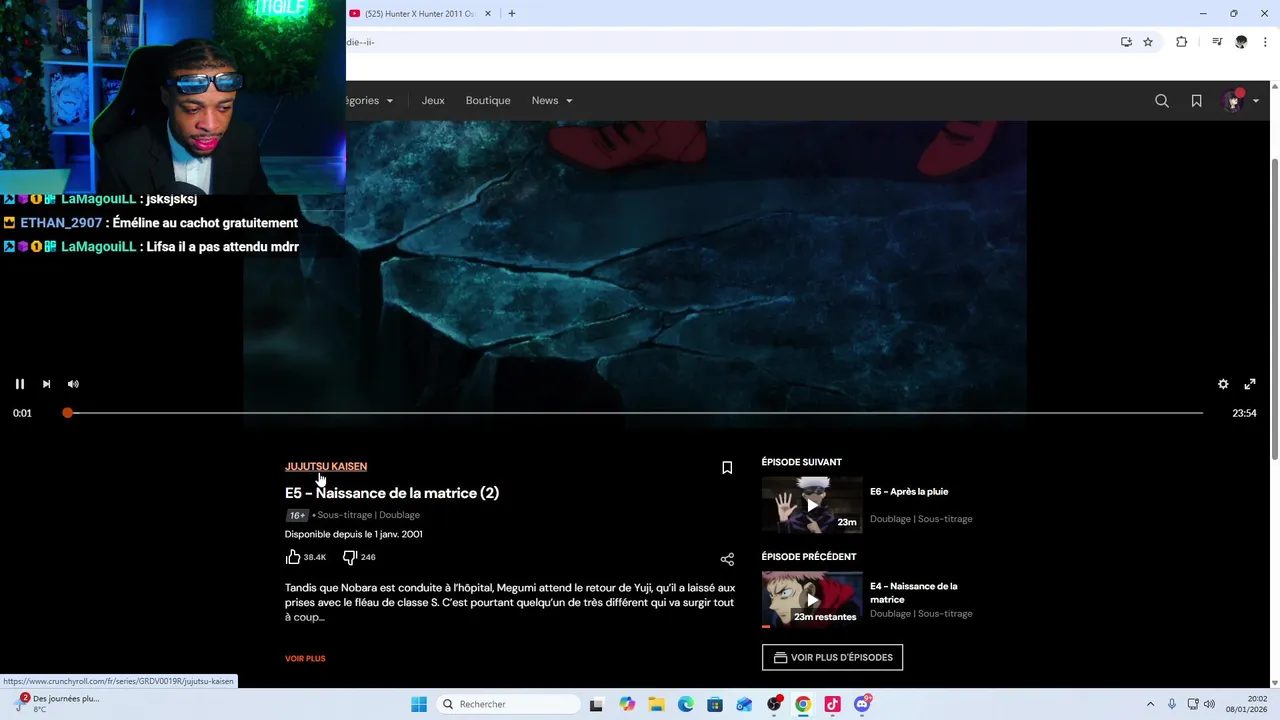The image size is (1280, 720).
Task: Click the Chrome install app icon
Action: click(1126, 42)
